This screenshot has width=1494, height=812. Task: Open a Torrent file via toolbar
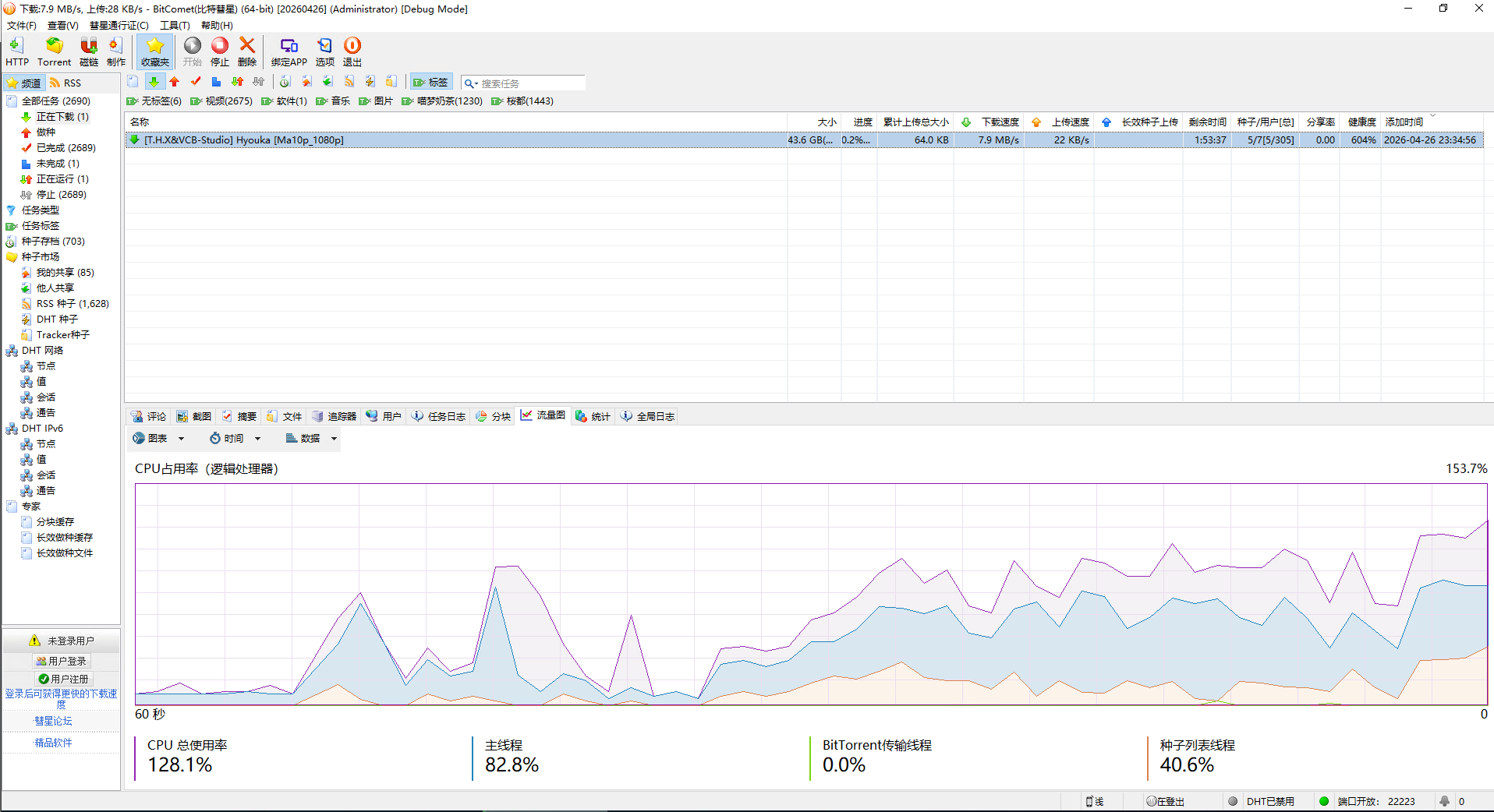54,51
